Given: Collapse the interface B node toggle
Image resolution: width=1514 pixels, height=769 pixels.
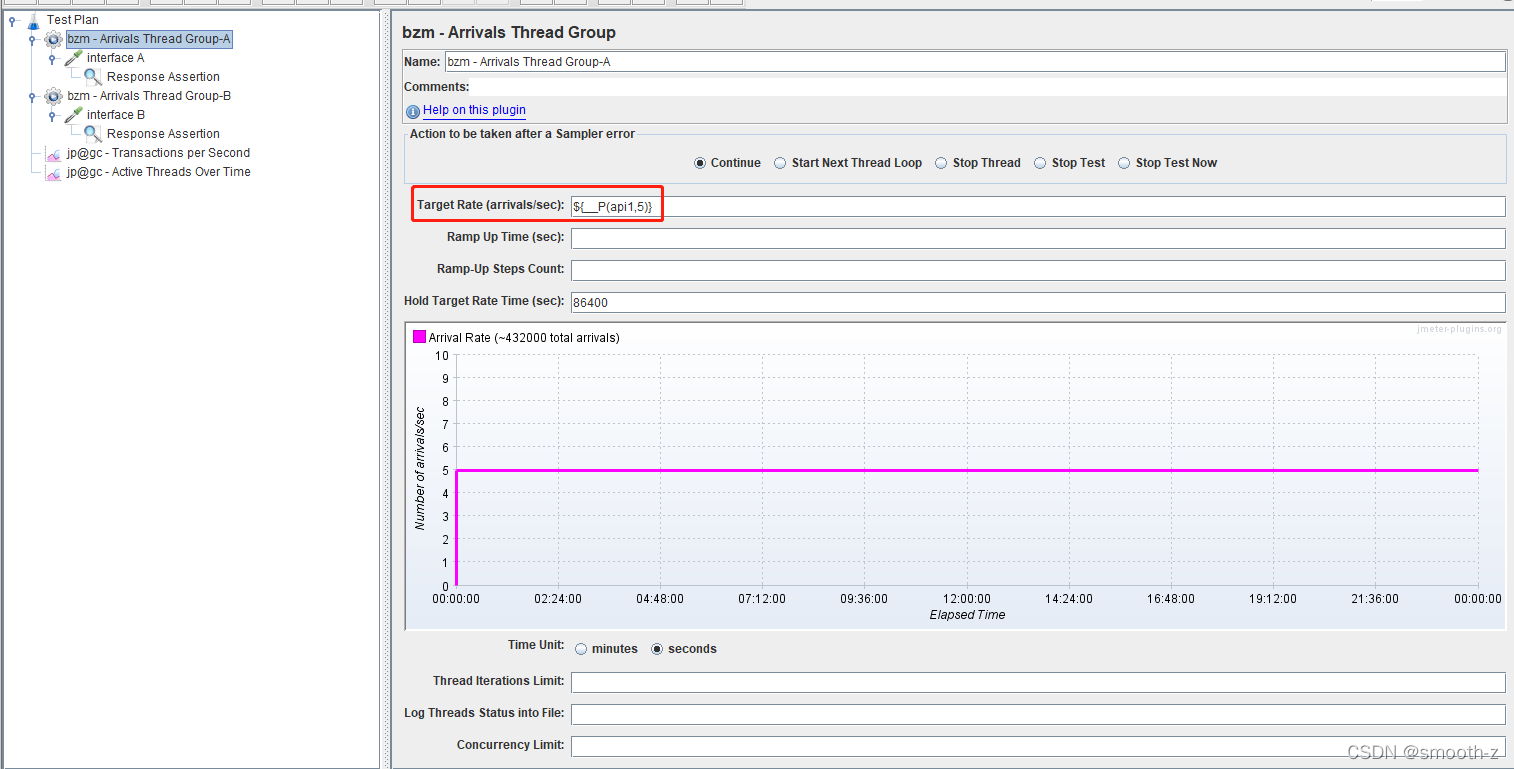Looking at the screenshot, I should (52, 116).
